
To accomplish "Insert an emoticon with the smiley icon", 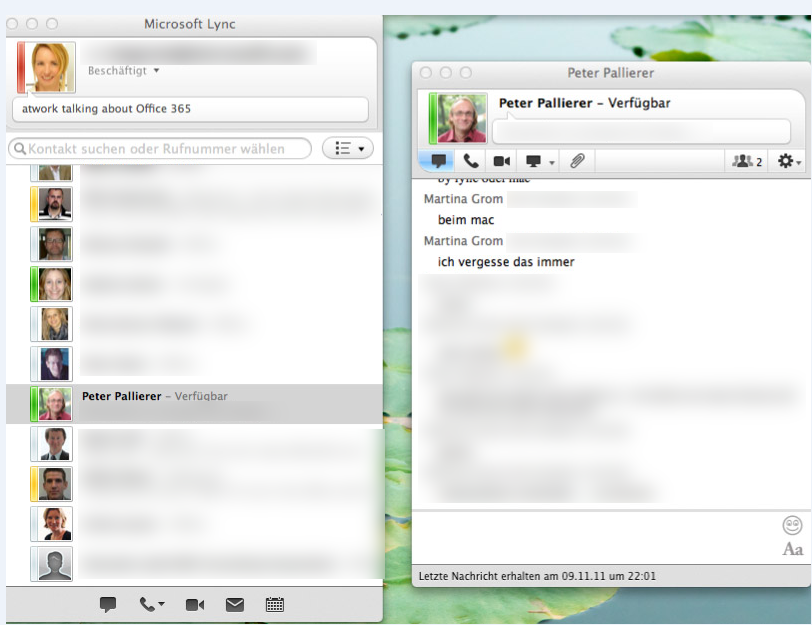I will point(792,525).
